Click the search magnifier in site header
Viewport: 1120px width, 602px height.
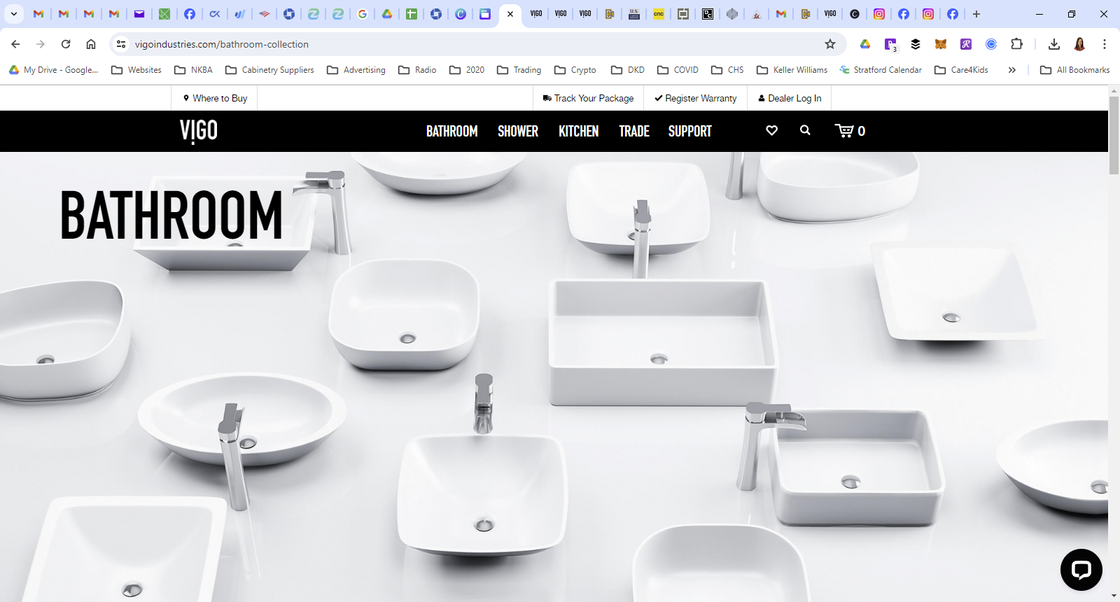click(x=805, y=131)
